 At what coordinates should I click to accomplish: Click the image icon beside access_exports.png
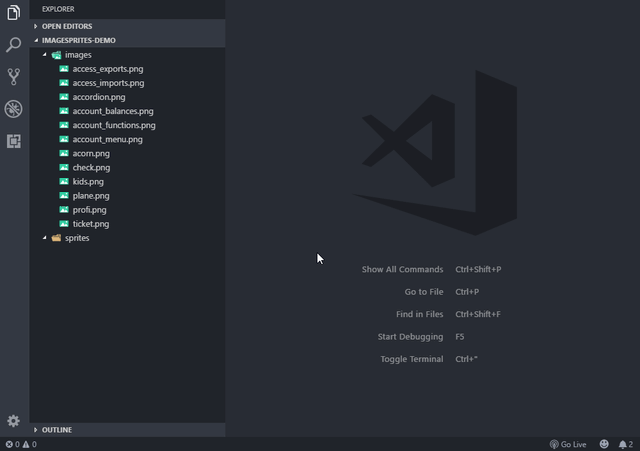pos(64,69)
